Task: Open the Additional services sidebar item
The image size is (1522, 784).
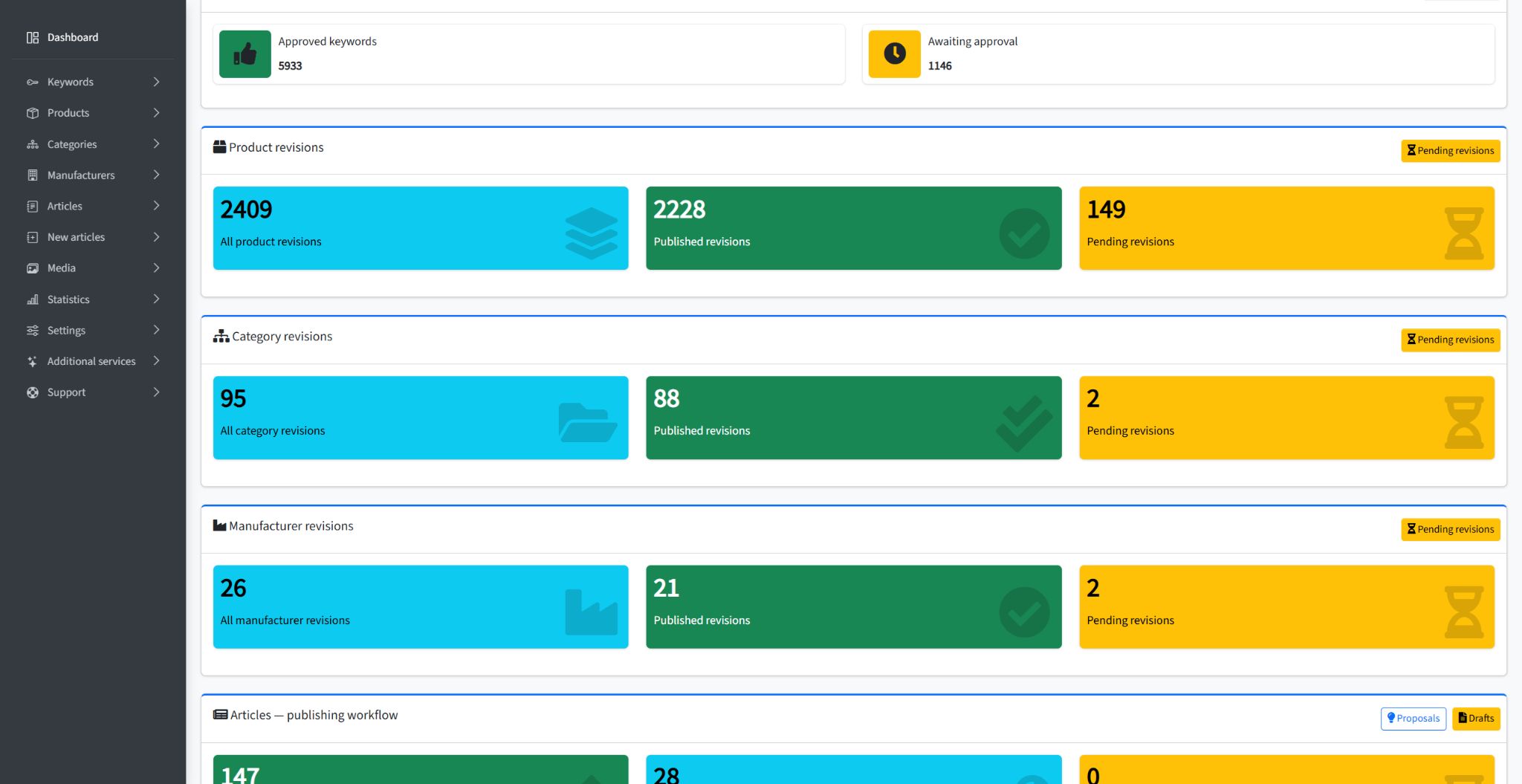Action: 93,361
